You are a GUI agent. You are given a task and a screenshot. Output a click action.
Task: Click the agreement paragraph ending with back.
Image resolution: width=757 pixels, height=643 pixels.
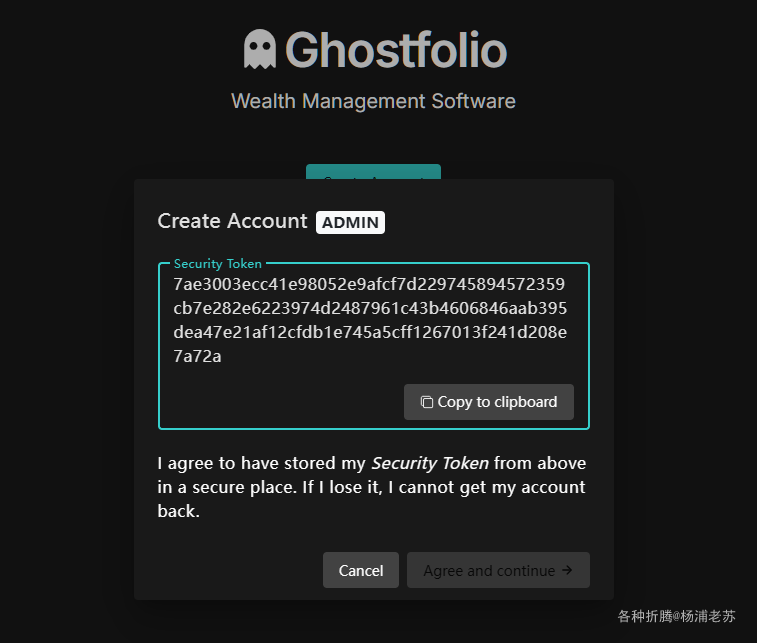click(372, 487)
